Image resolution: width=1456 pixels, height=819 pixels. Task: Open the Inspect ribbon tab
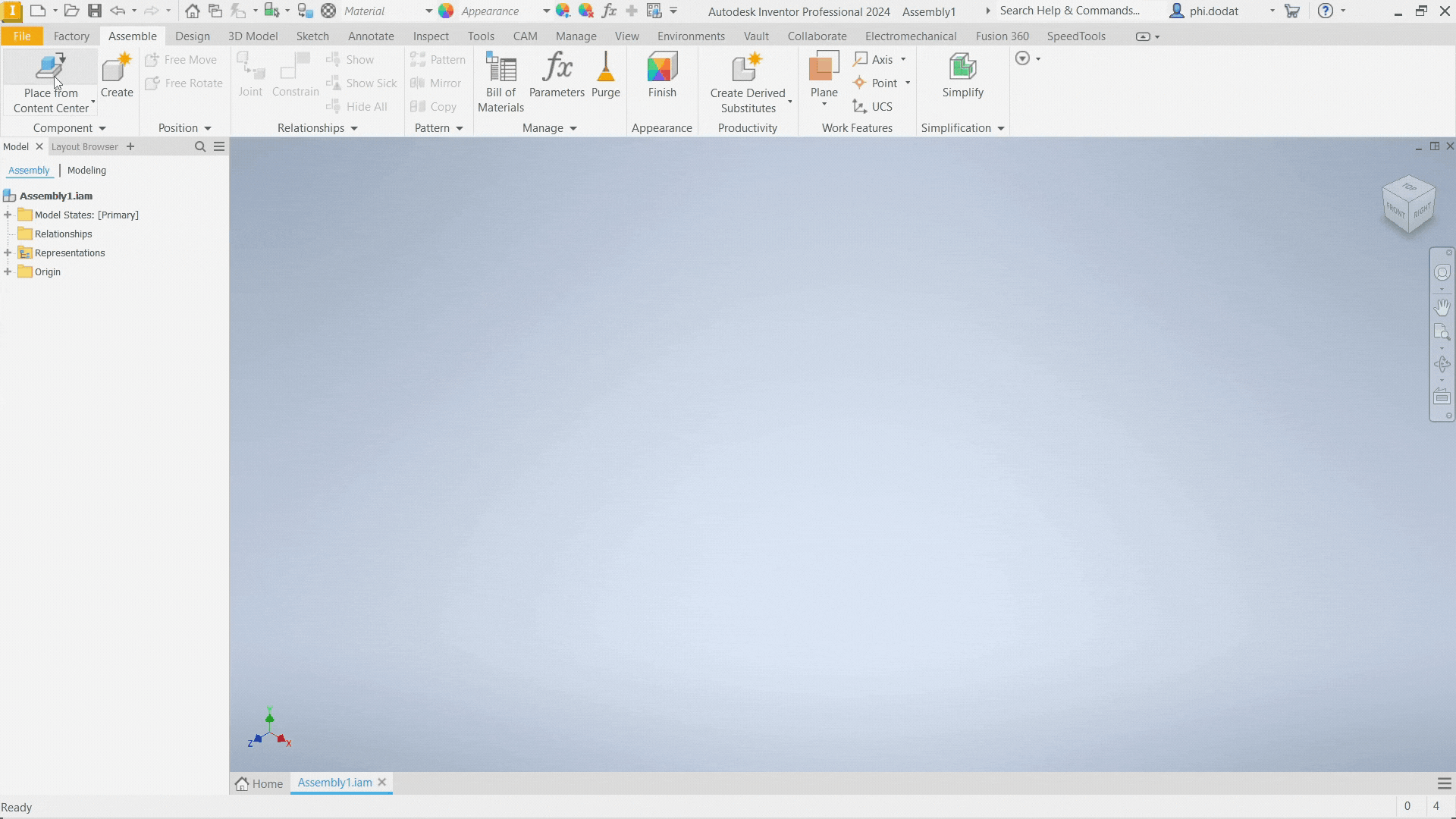[x=431, y=36]
